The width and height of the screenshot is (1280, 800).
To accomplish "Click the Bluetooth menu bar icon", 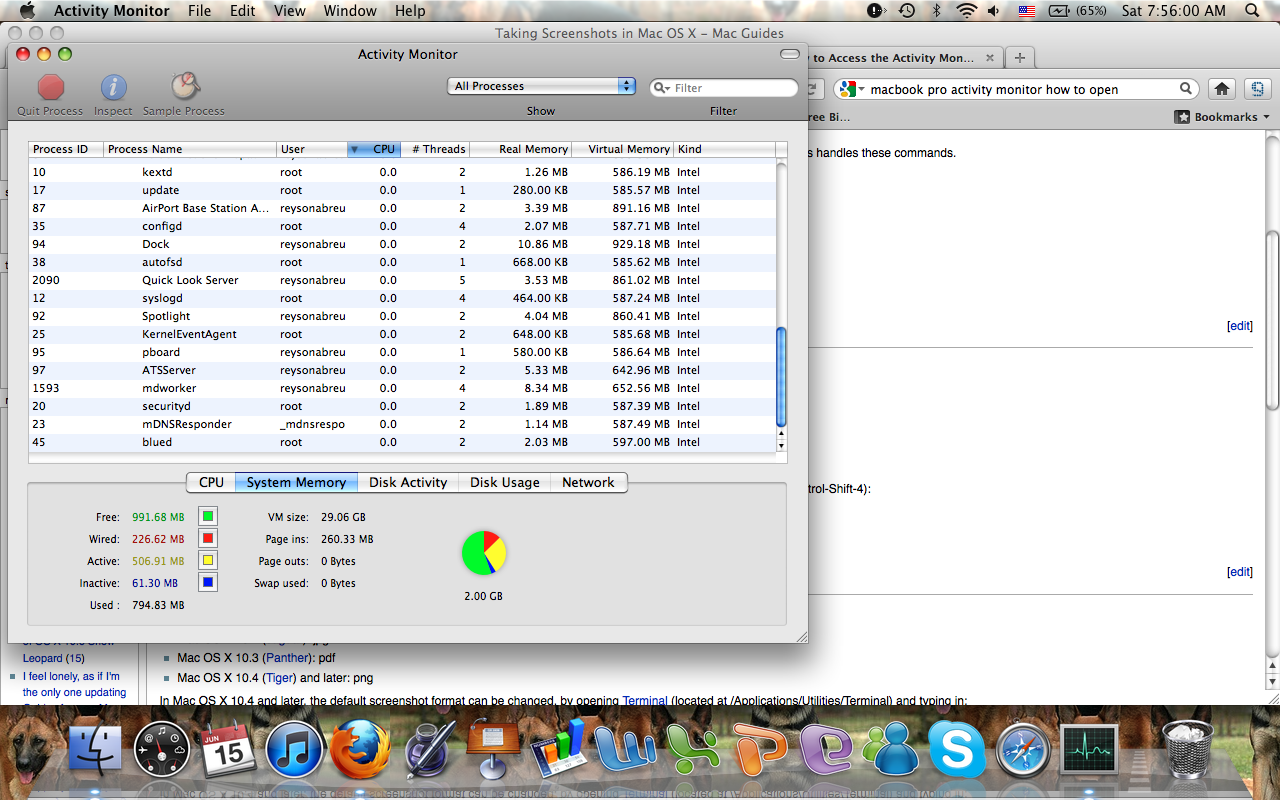I will click(x=937, y=11).
